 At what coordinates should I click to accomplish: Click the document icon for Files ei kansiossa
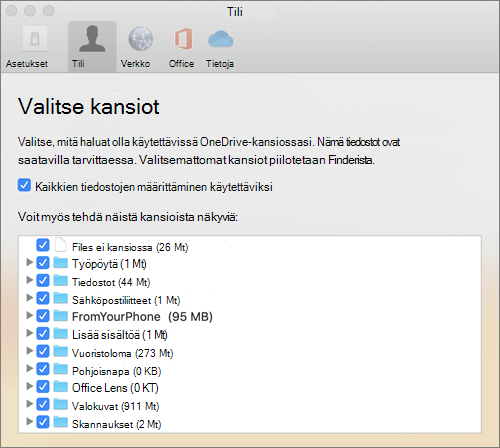[x=61, y=245]
